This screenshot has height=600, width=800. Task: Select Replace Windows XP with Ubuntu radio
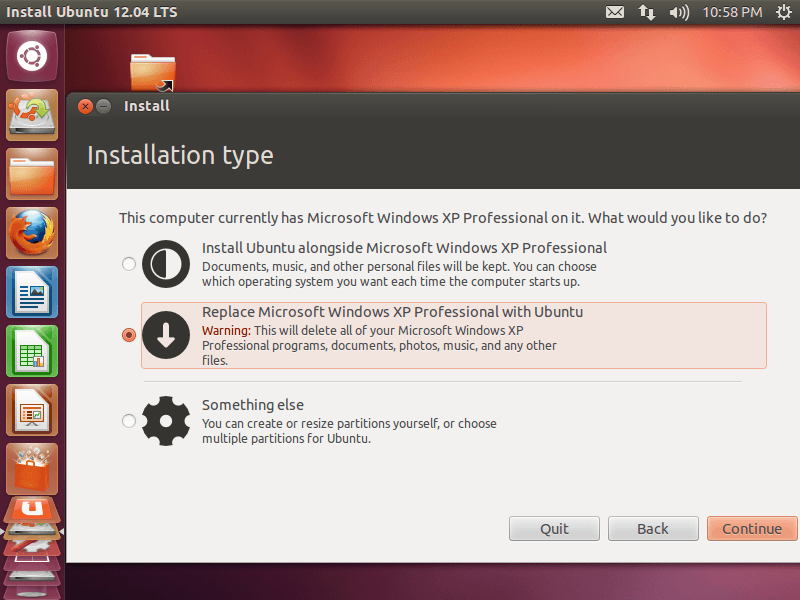coord(129,335)
